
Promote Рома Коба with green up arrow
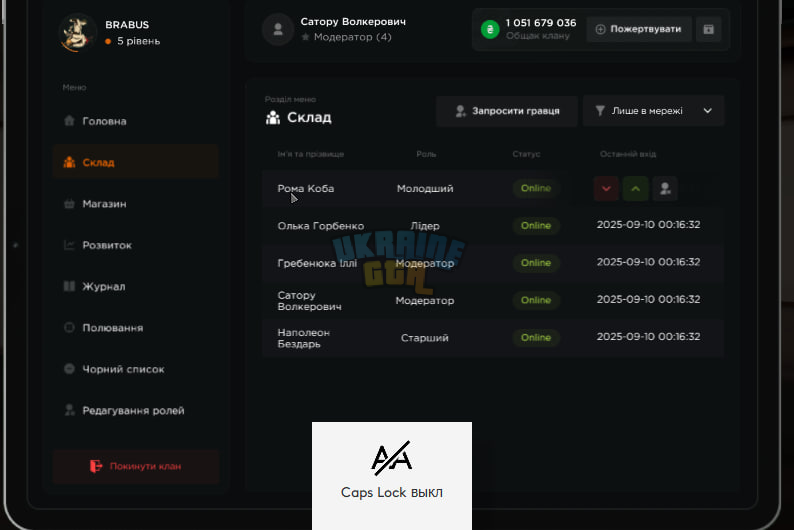pyautogui.click(x=636, y=188)
